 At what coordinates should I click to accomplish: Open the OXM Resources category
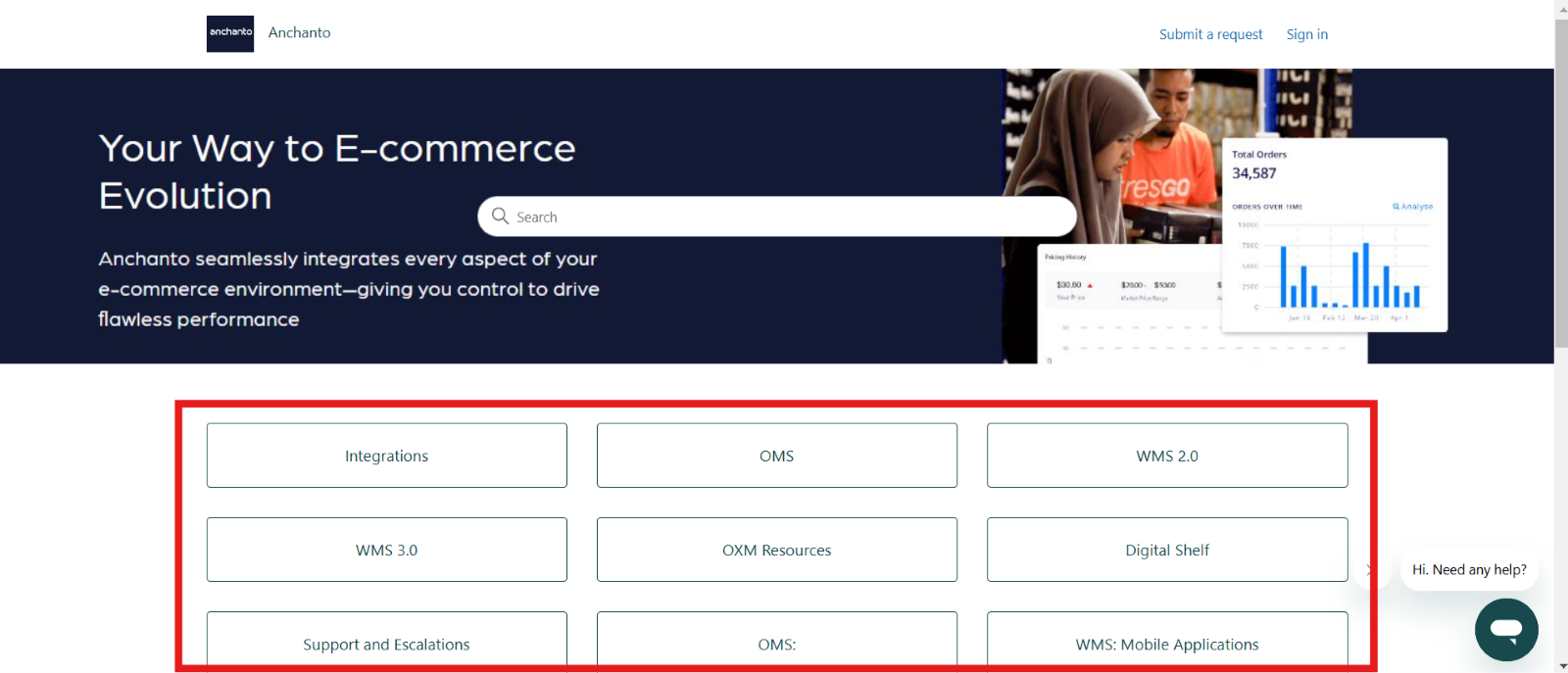point(777,550)
